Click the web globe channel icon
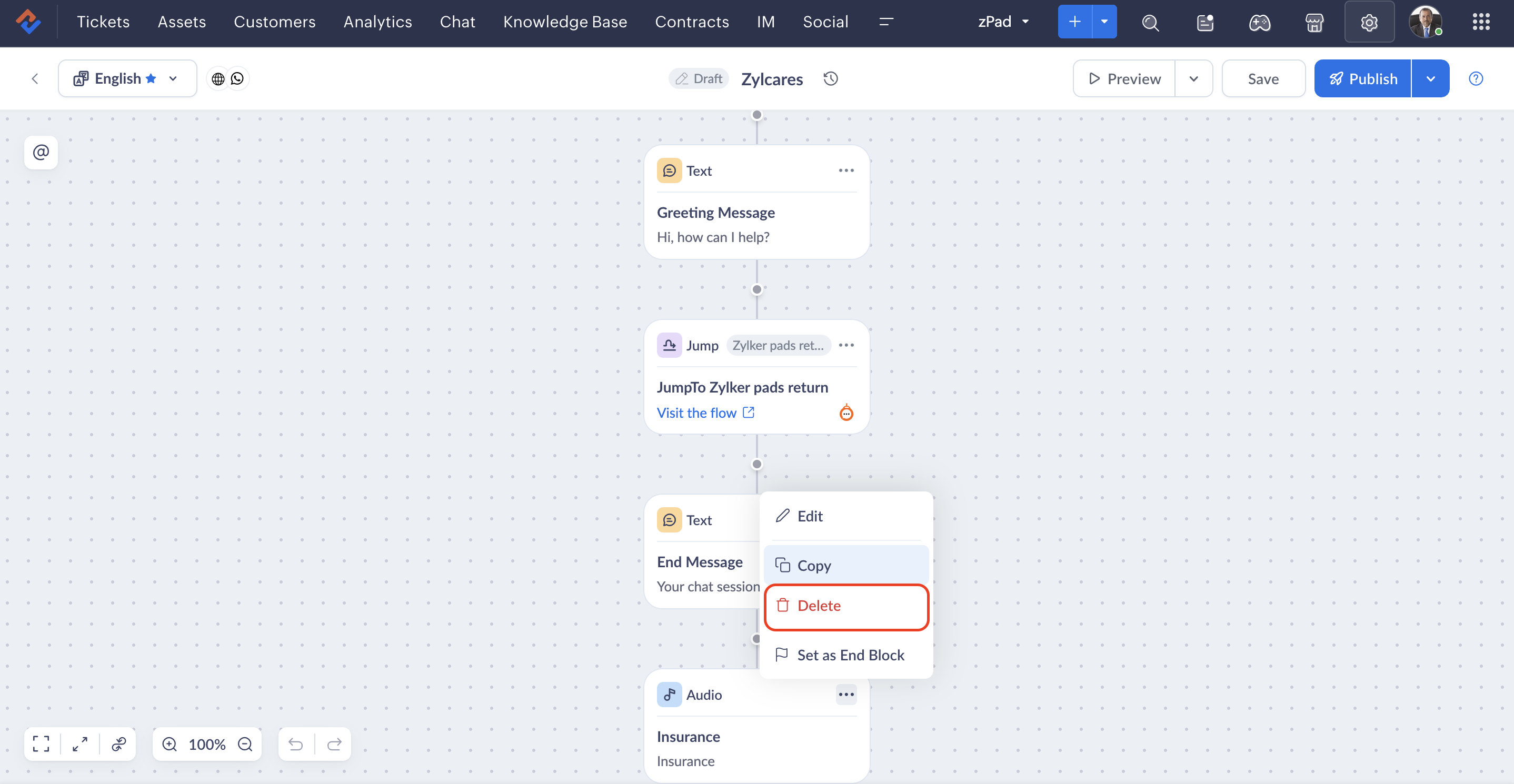 pyautogui.click(x=218, y=79)
